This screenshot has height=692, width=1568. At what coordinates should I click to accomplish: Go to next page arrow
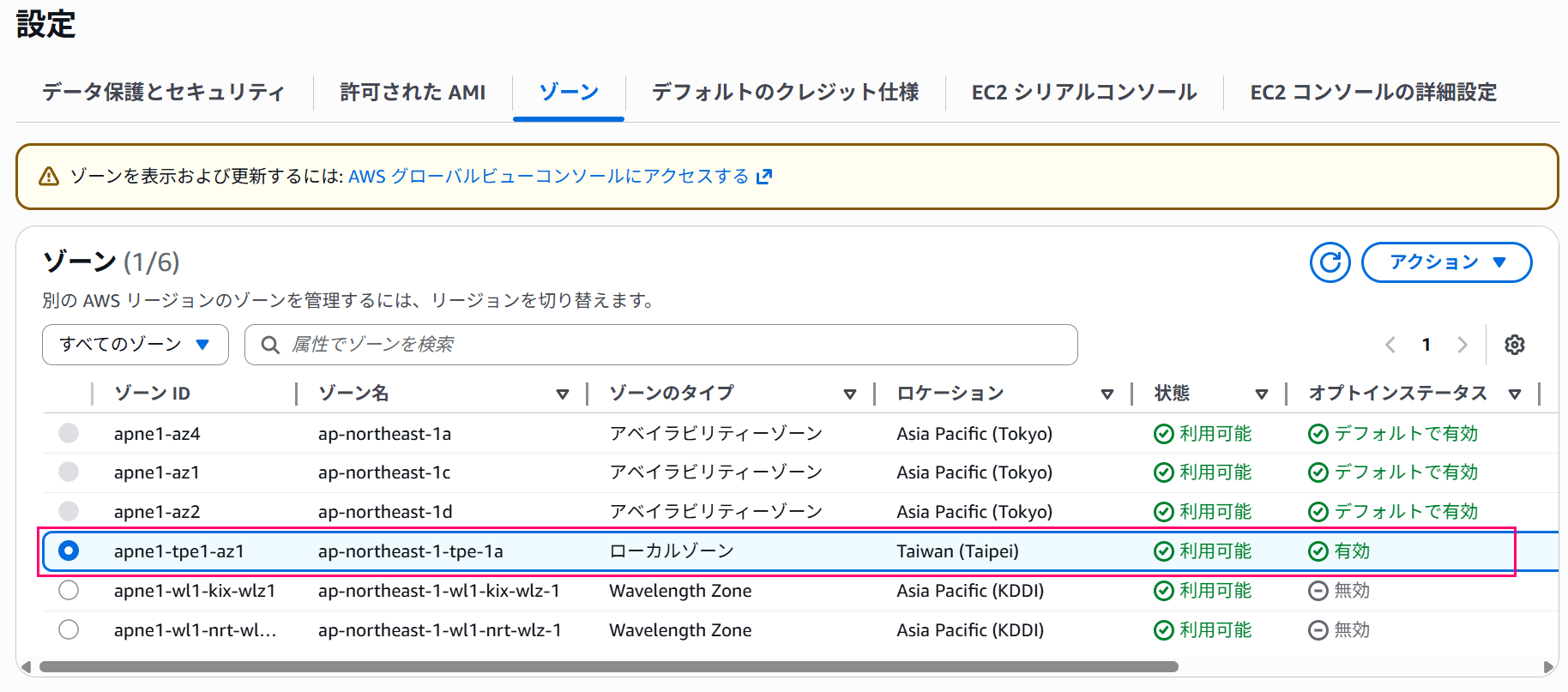pos(1462,345)
